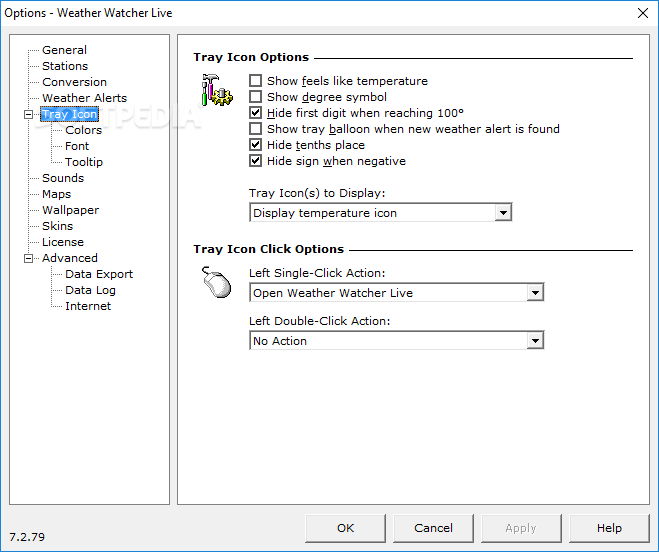Click the tray icon options tools icon
The image size is (659, 552).
(x=216, y=91)
